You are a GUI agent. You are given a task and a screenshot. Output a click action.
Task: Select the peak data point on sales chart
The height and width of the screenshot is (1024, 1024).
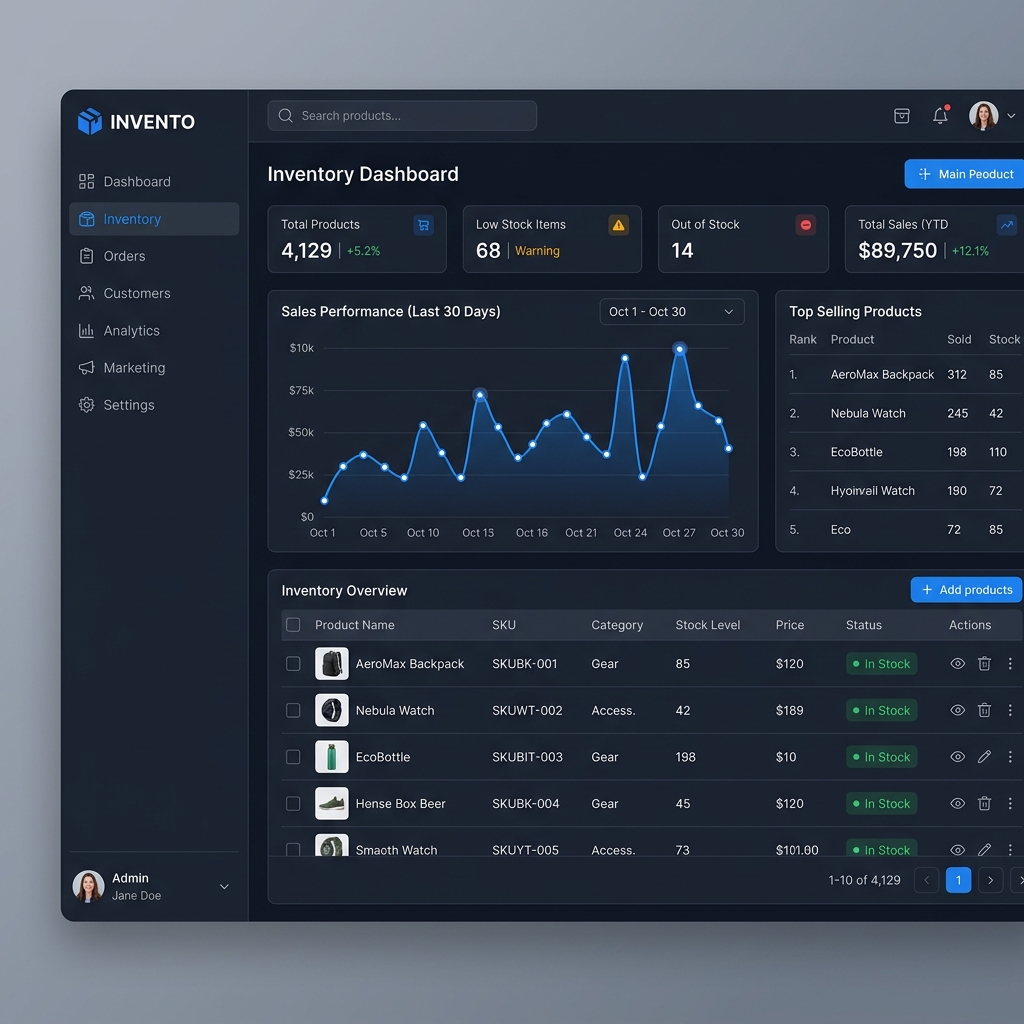coord(679,349)
